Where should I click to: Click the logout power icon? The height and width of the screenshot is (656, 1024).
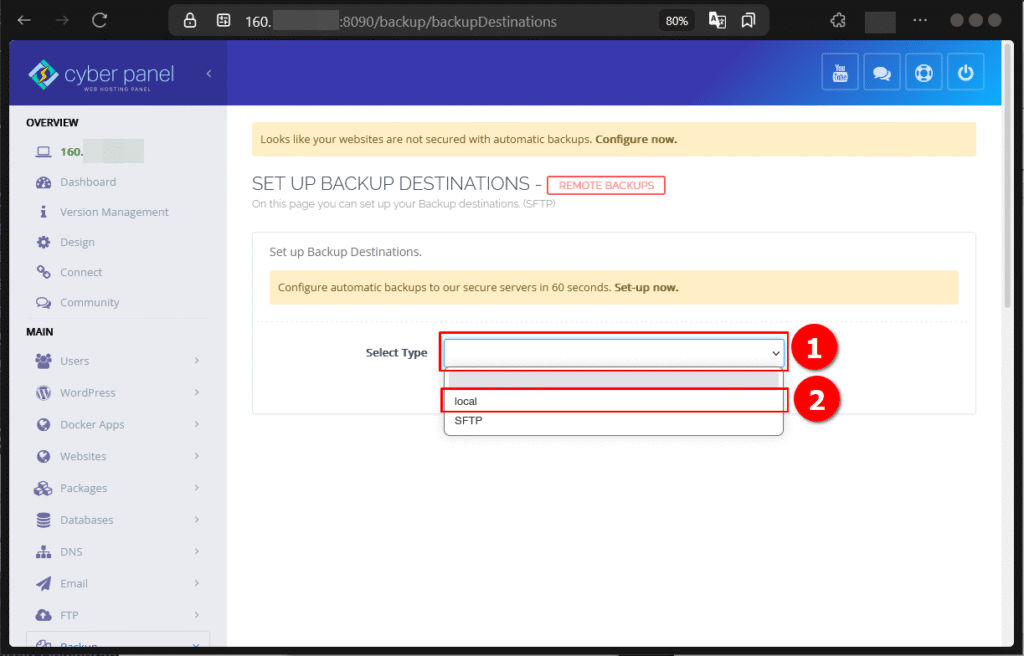(966, 72)
